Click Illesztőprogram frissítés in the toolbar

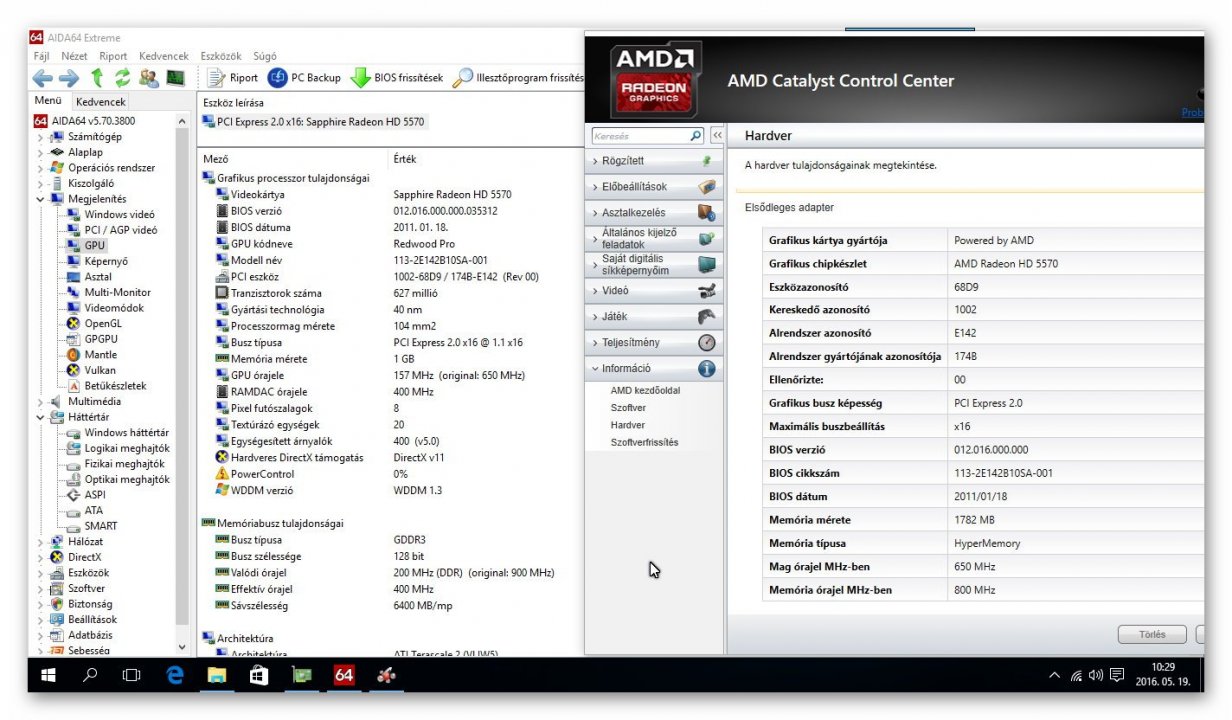518,78
